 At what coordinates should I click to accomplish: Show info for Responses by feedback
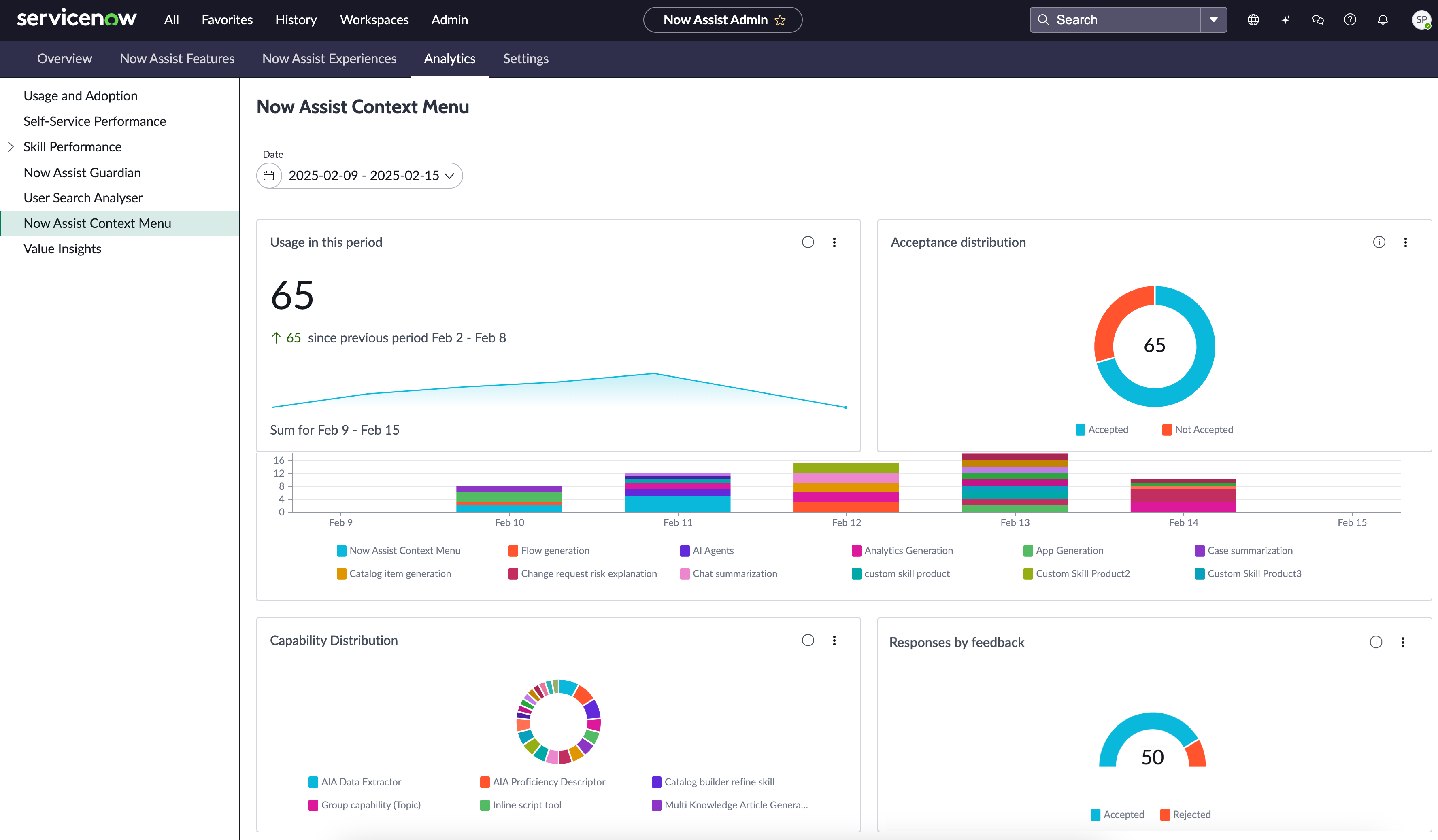(x=1376, y=642)
